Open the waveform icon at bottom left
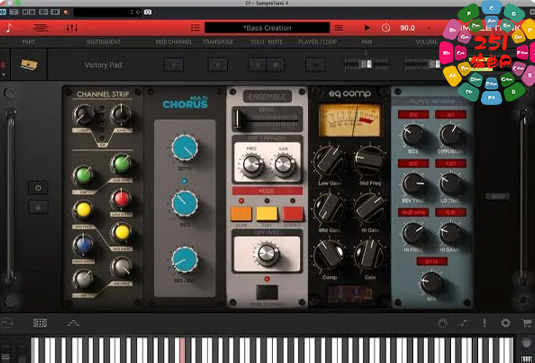 (x=6, y=323)
